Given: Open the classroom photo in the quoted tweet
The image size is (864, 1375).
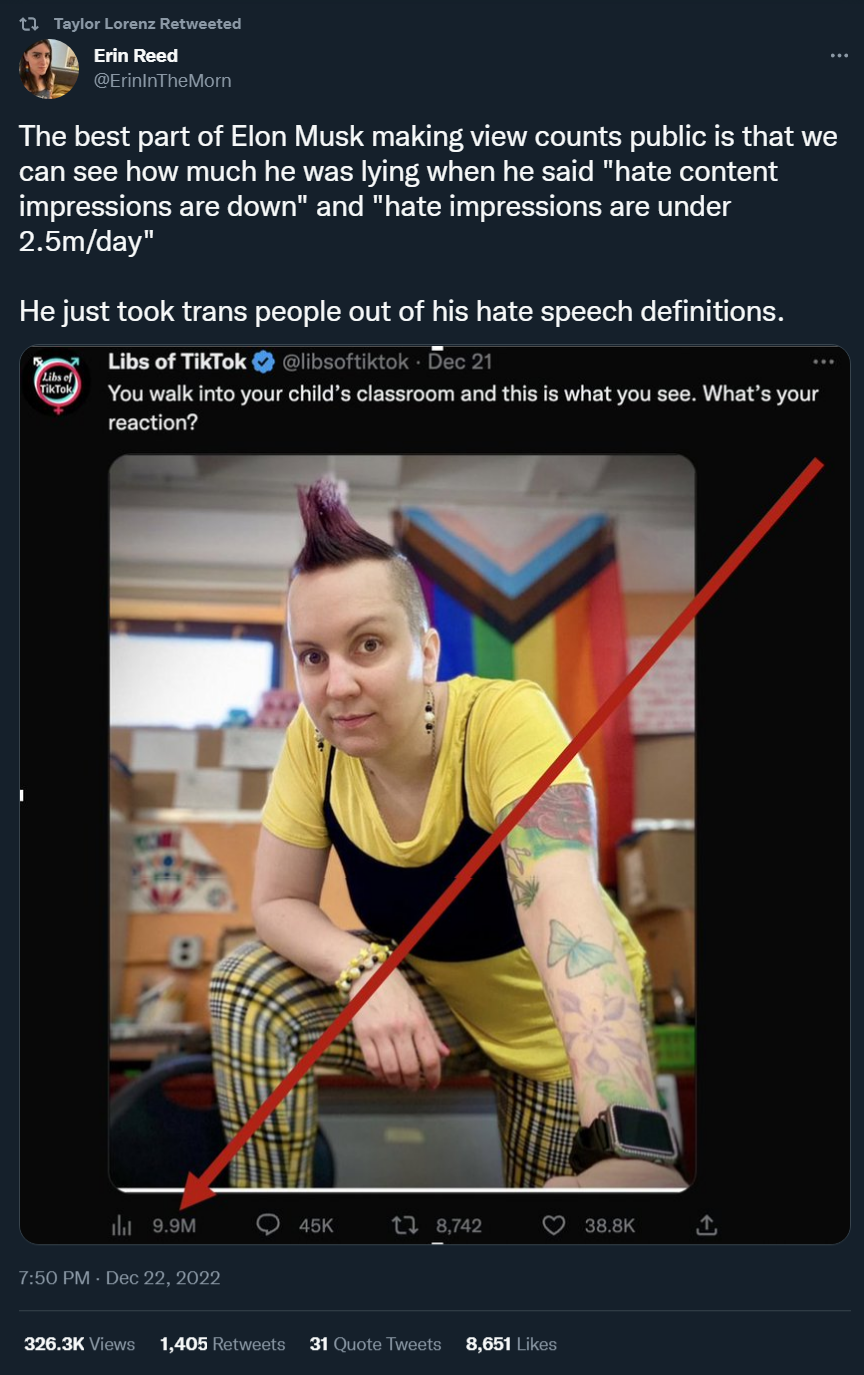Looking at the screenshot, I should tap(402, 823).
